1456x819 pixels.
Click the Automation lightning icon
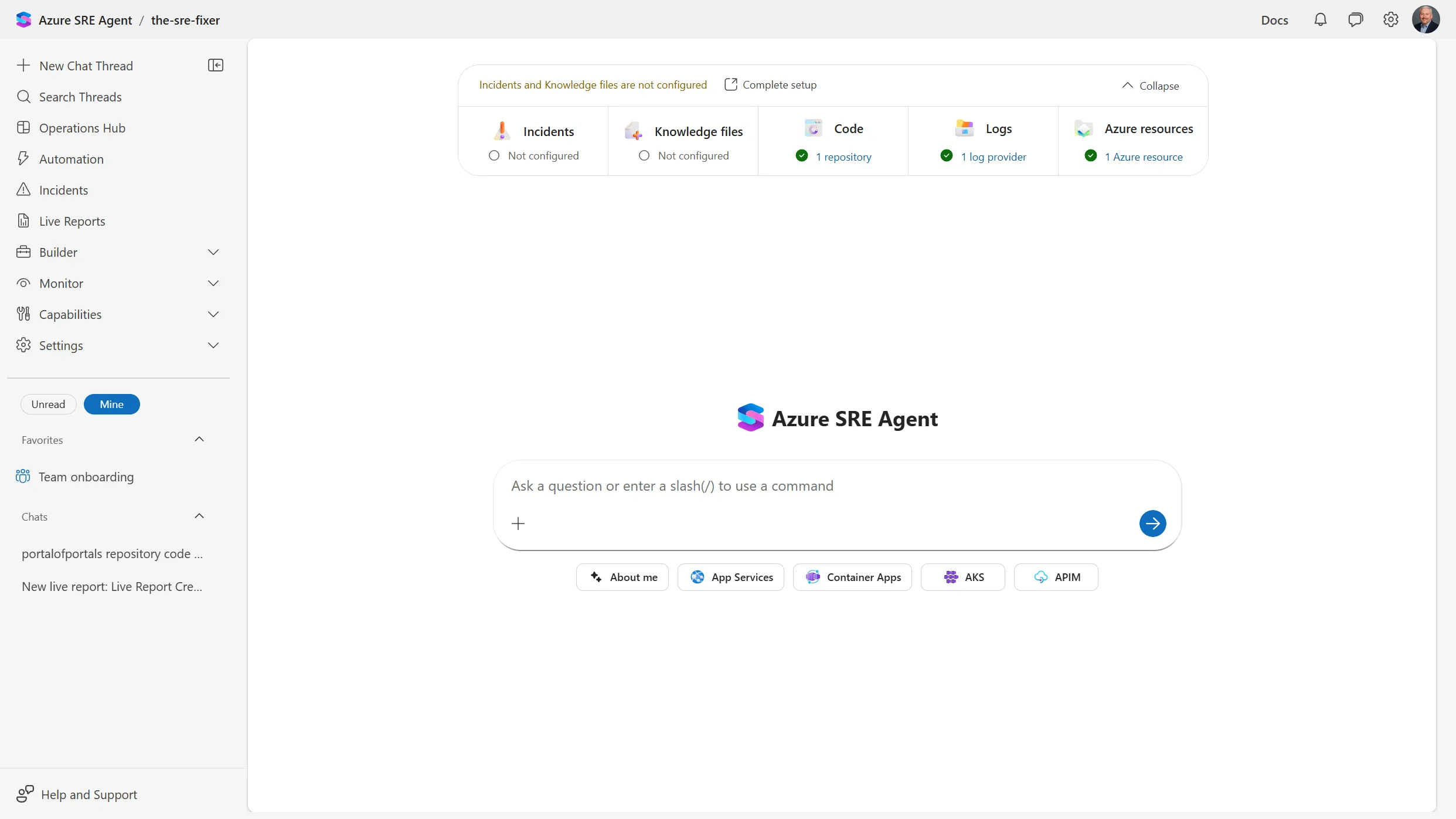[23, 158]
